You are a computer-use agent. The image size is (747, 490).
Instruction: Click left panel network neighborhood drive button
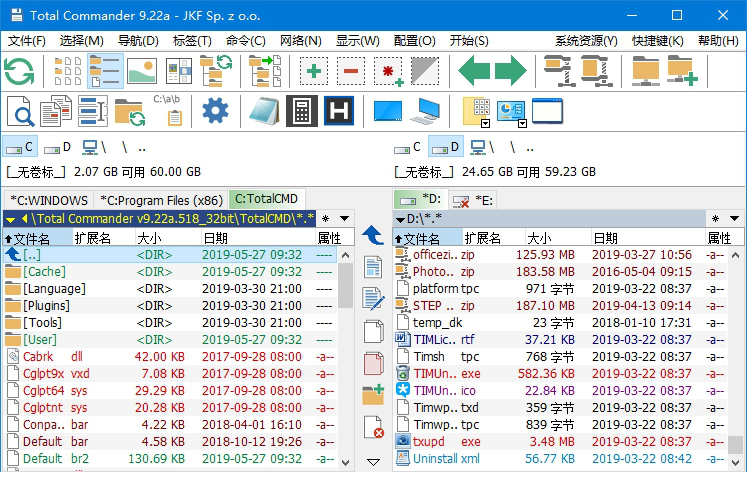tap(94, 147)
